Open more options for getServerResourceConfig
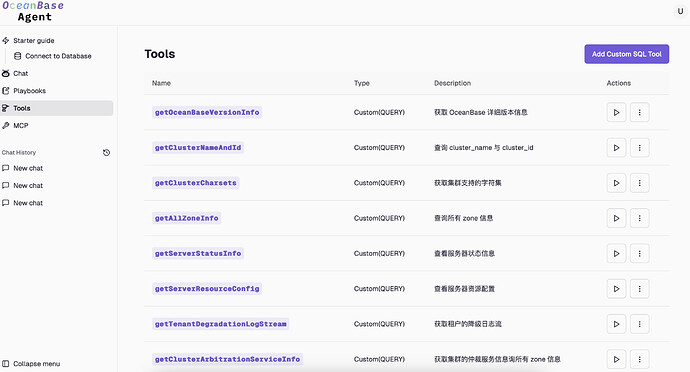 tap(639, 289)
